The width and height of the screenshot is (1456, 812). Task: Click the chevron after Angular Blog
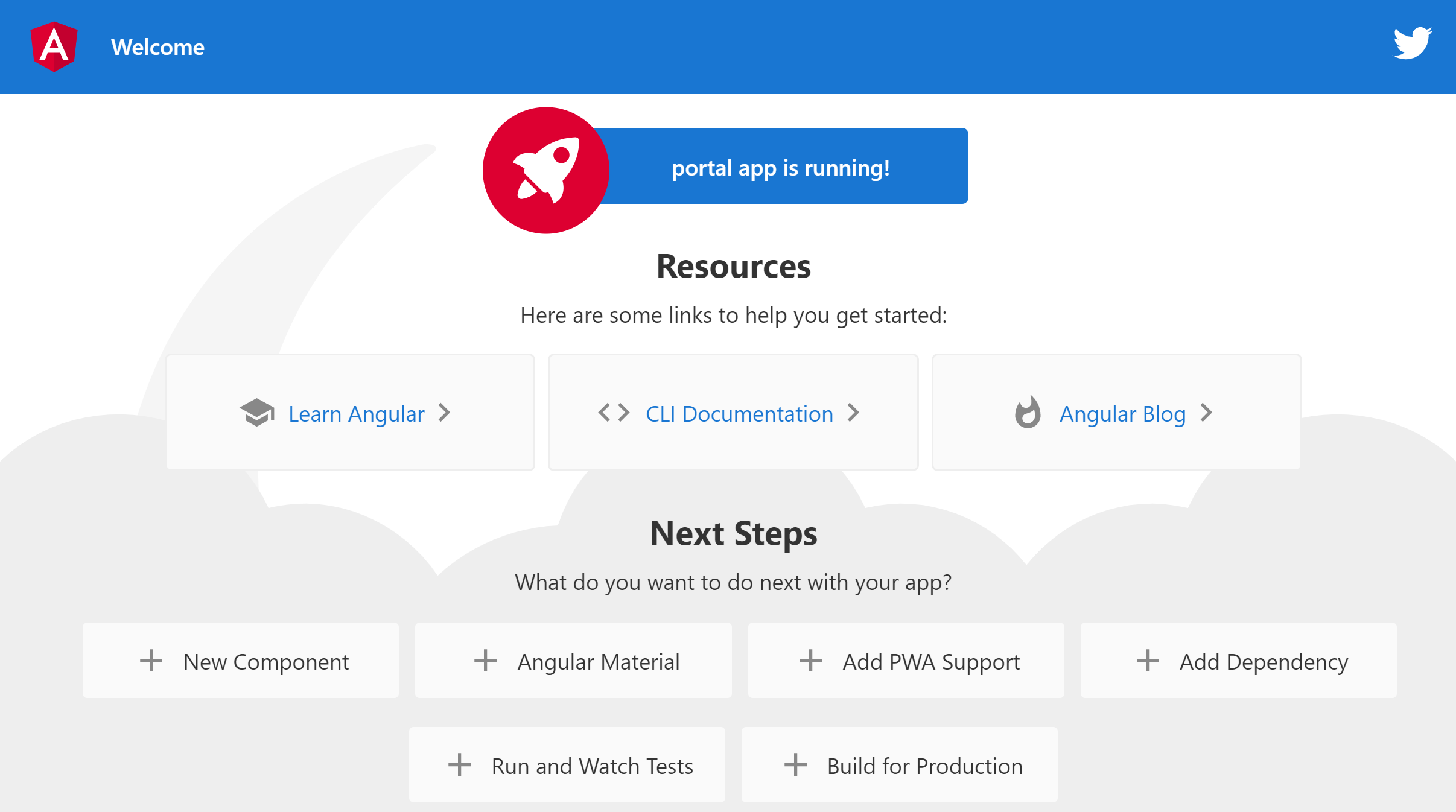tap(1206, 413)
